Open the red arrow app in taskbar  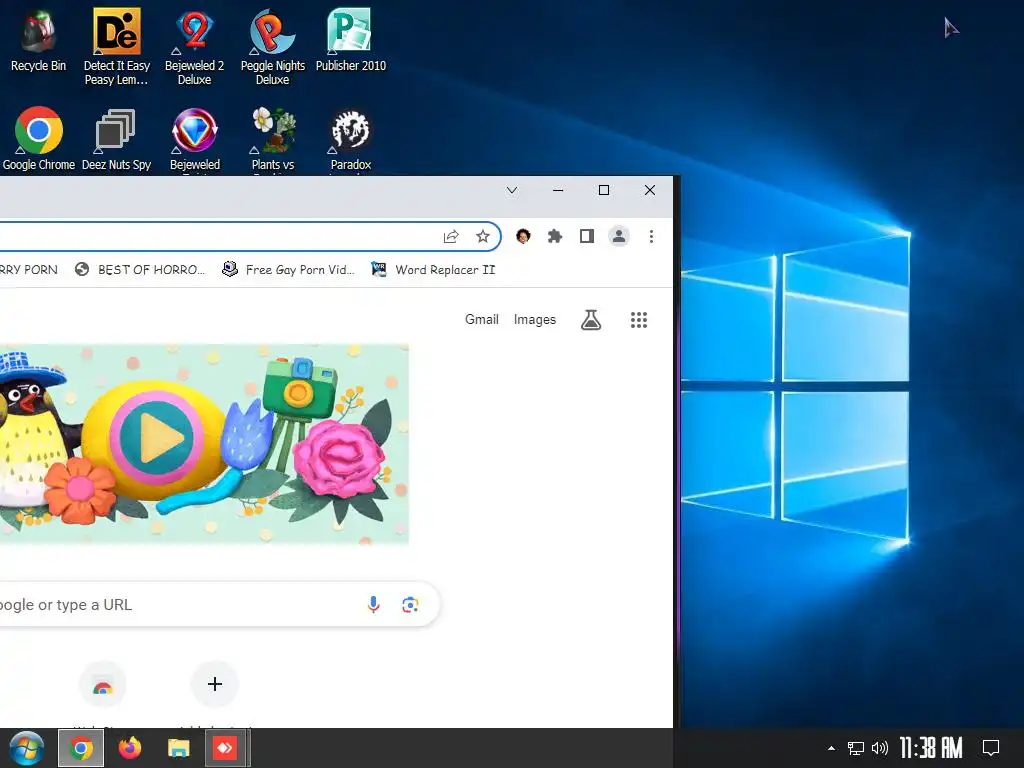pos(226,748)
